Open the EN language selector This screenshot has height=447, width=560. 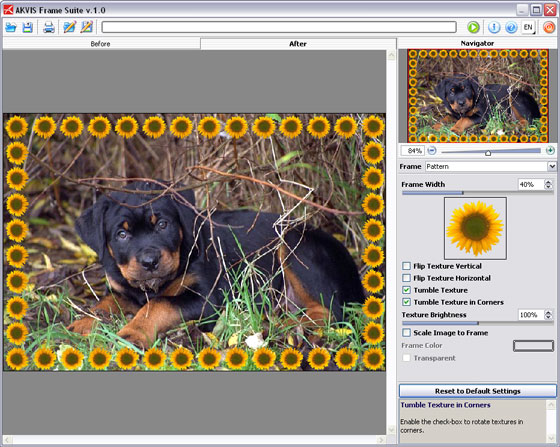(529, 27)
